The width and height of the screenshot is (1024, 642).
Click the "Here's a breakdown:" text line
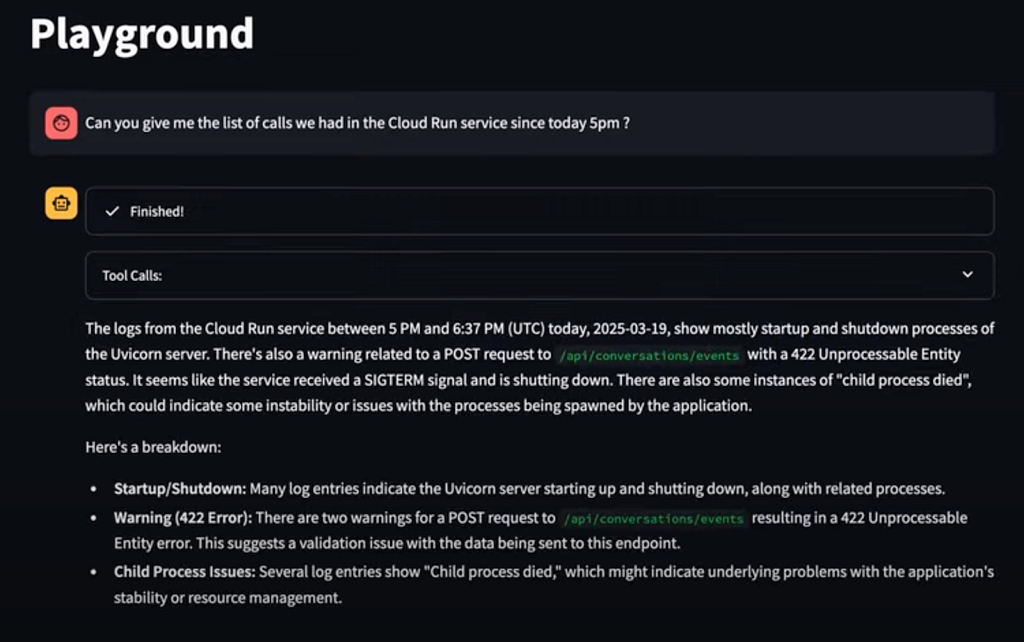pos(153,447)
